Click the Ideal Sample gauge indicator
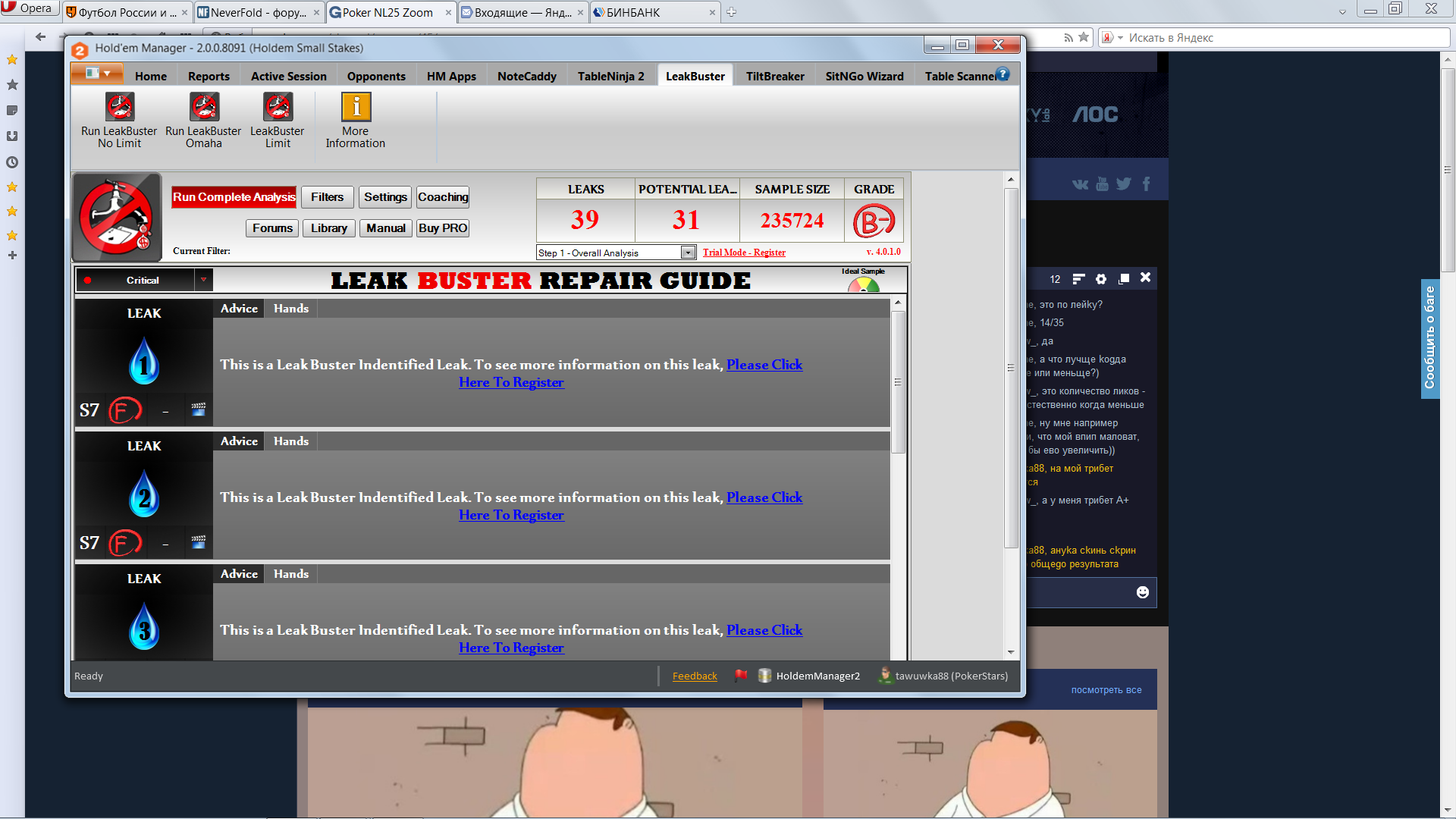The image size is (1456, 819). (863, 284)
